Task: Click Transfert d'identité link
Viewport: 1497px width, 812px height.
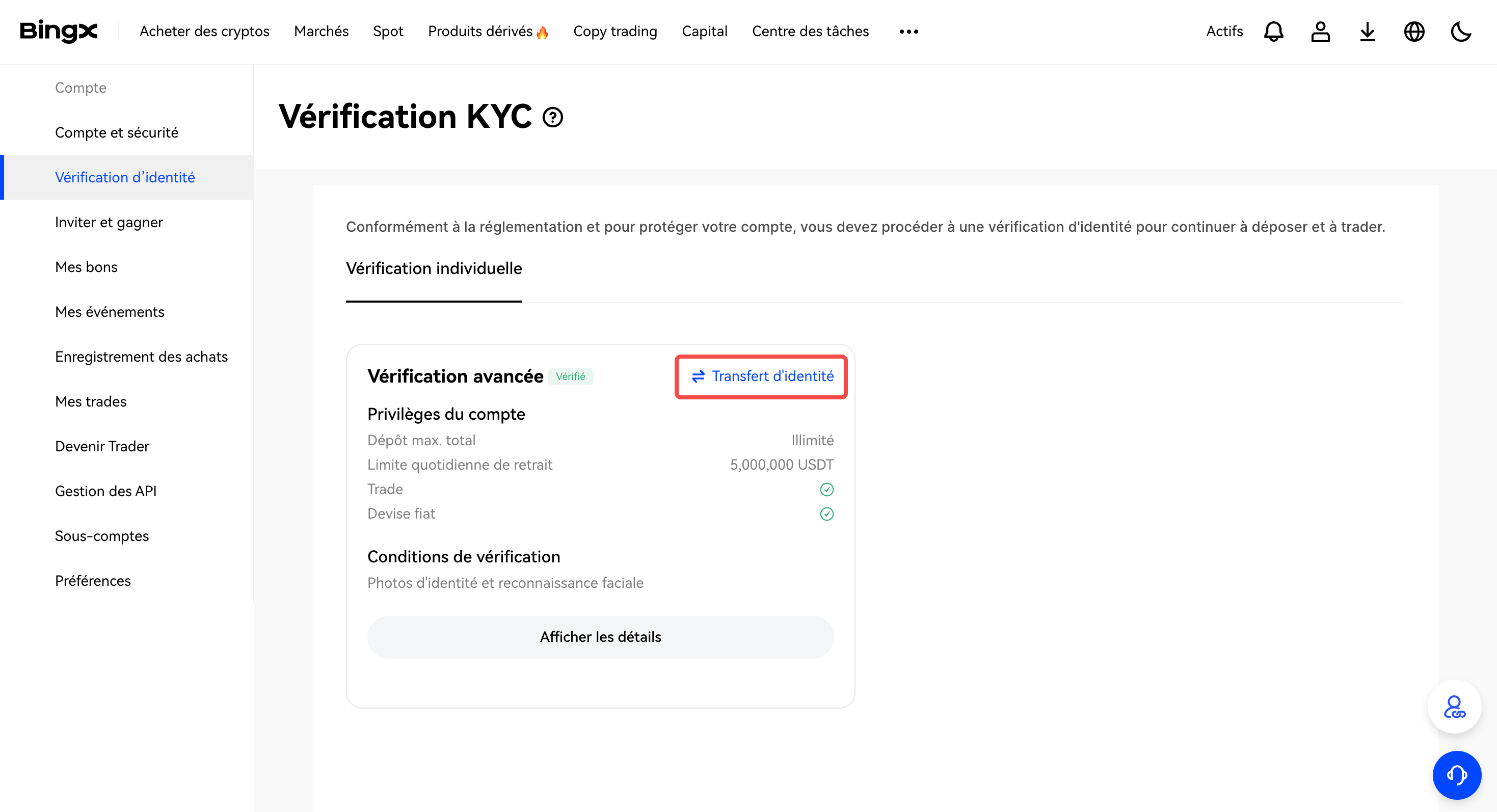Action: pyautogui.click(x=762, y=376)
